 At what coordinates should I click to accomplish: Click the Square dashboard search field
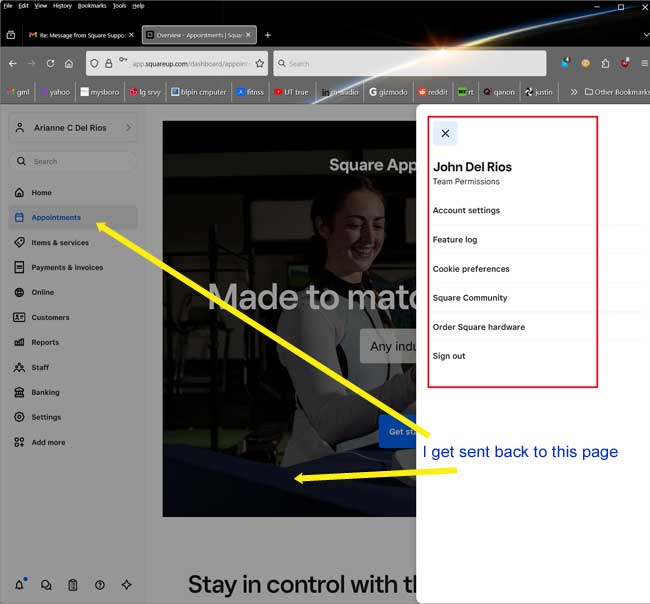pyautogui.click(x=73, y=161)
